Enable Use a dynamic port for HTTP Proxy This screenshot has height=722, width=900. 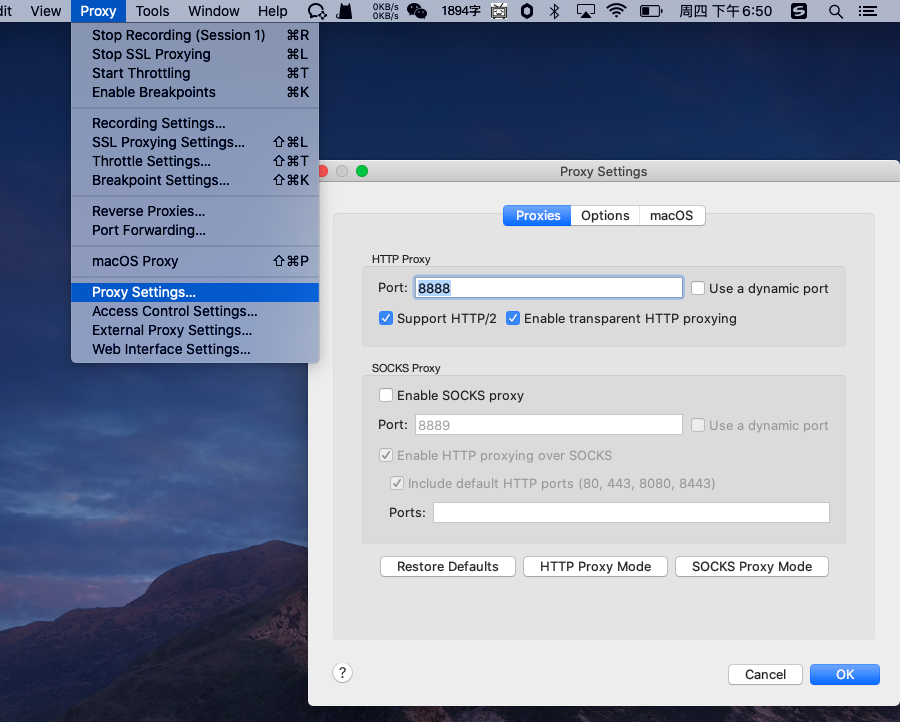(698, 288)
